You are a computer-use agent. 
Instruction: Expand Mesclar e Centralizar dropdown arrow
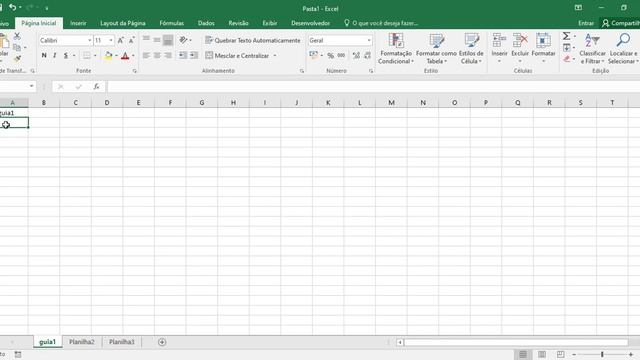pyautogui.click(x=275, y=56)
